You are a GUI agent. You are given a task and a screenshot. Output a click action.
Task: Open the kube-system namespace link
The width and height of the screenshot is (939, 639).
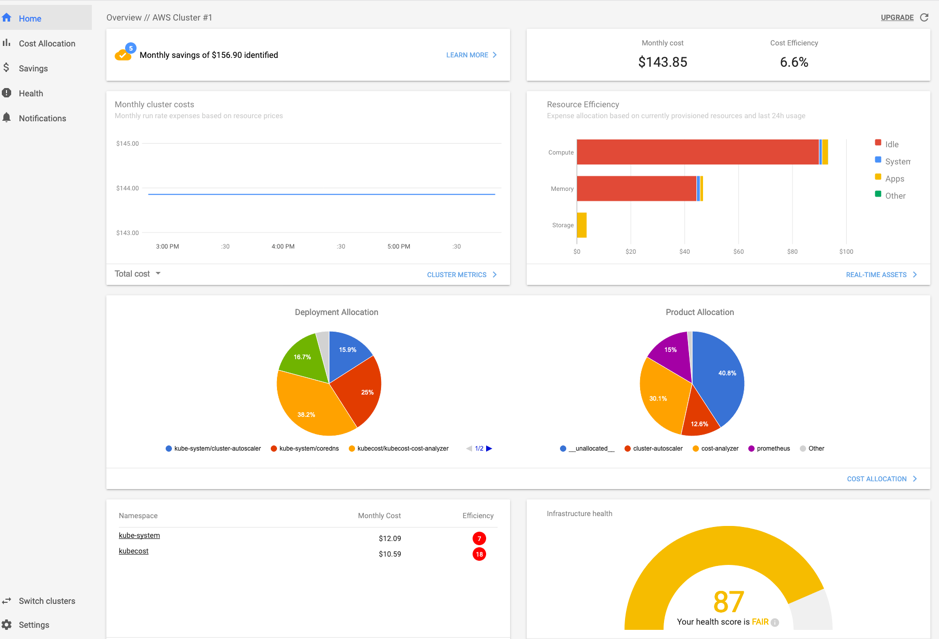coord(139,535)
